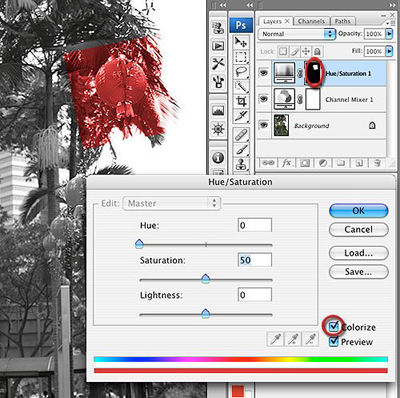This screenshot has height=398, width=400.
Task: Open the Tool Presets crossed-tools icon
Action: pos(218,63)
